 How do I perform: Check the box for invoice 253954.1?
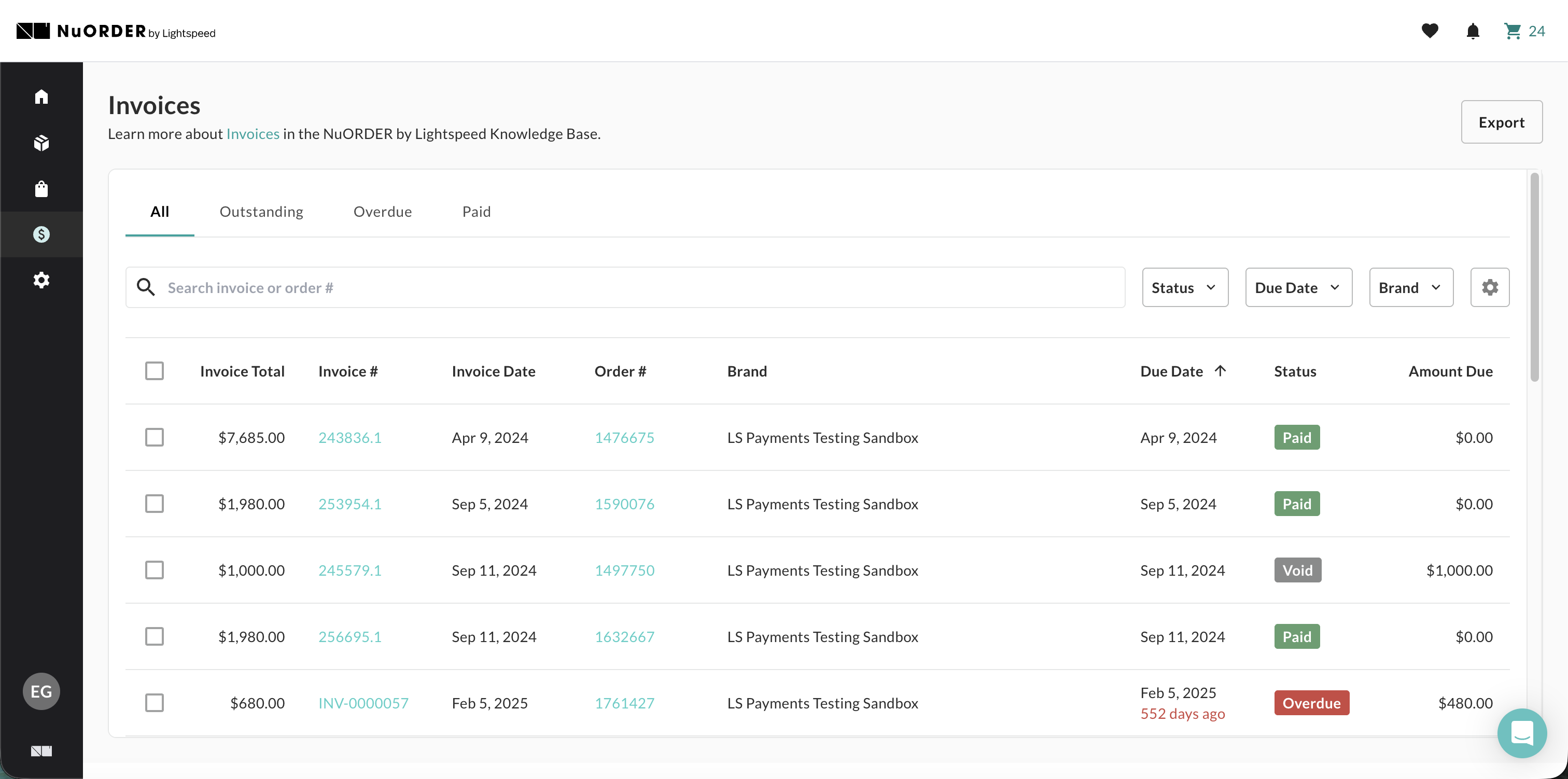pyautogui.click(x=155, y=504)
